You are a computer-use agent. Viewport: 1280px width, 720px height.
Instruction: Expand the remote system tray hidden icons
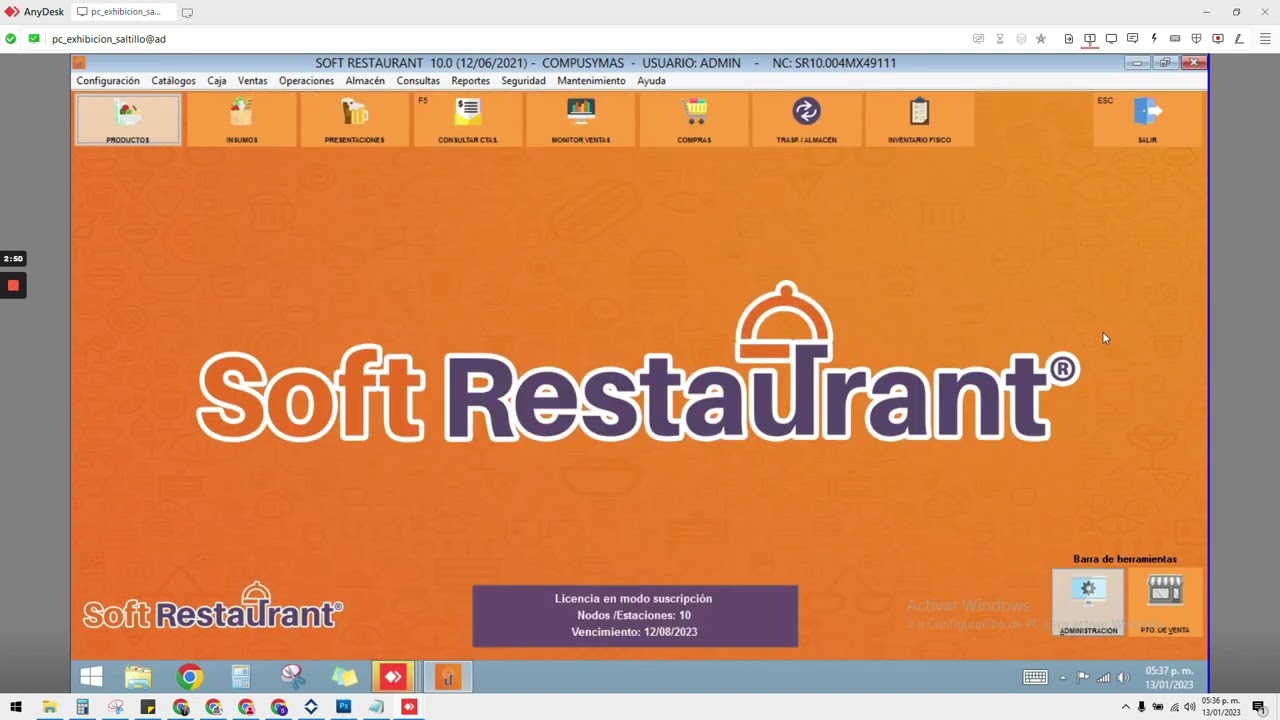(x=1063, y=678)
